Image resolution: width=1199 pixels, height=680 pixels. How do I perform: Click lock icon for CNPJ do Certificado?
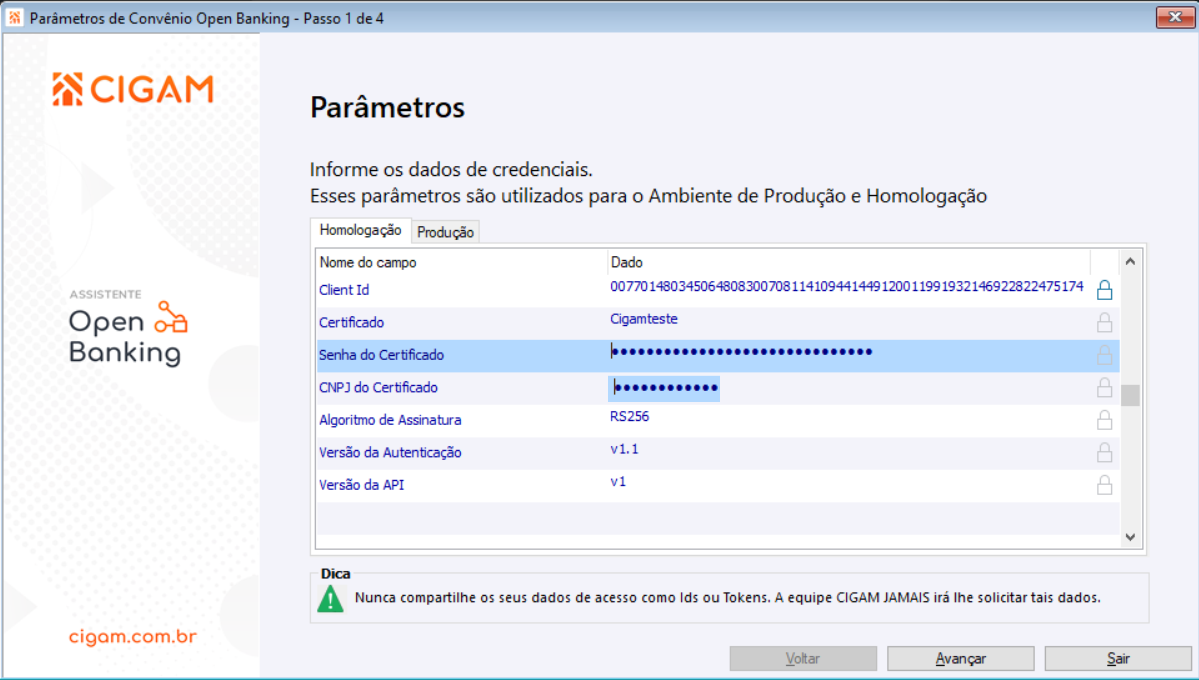tap(1104, 387)
